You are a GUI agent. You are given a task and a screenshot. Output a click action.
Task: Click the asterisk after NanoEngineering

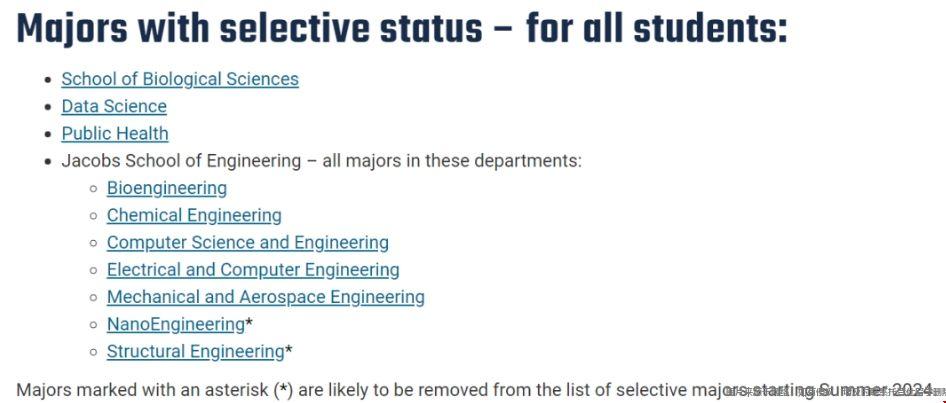[x=249, y=323]
